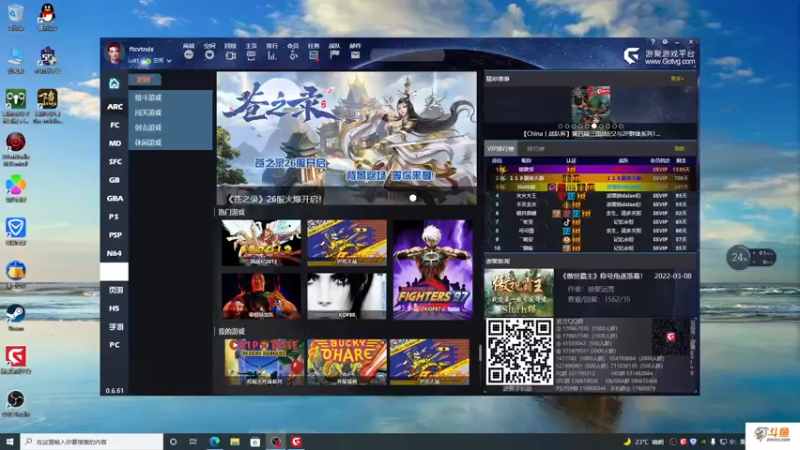Open the KOF98 game thumbnail
Screen dimensions: 800x450
(x=347, y=296)
